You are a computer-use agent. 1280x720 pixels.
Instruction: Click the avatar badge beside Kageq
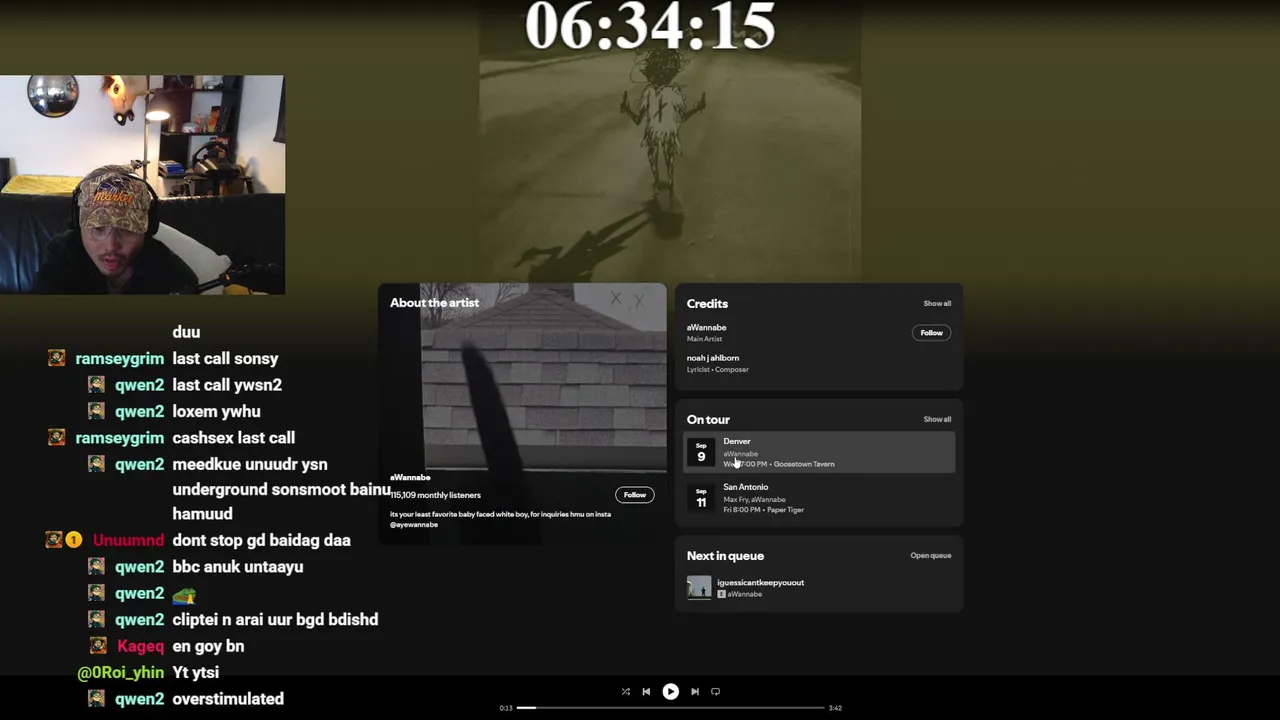click(97, 646)
